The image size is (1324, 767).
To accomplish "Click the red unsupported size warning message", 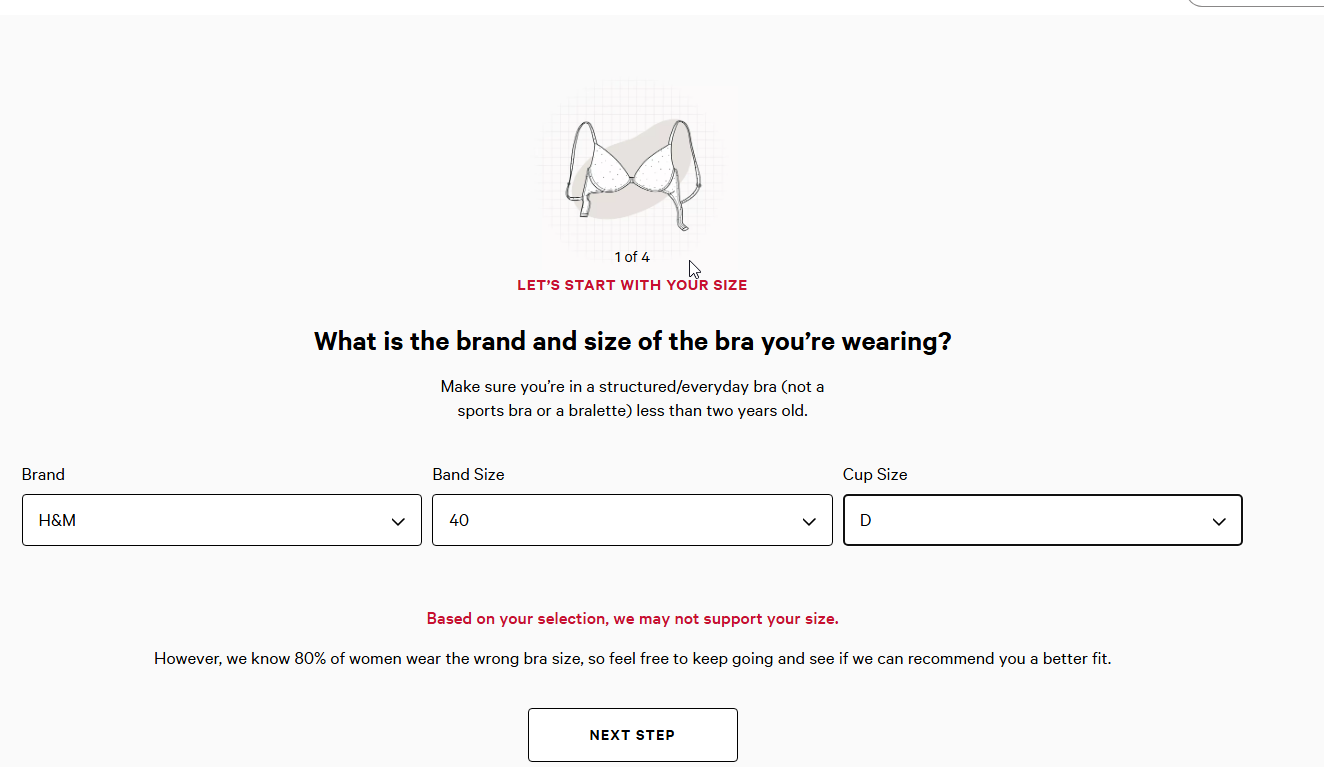I will tap(632, 619).
